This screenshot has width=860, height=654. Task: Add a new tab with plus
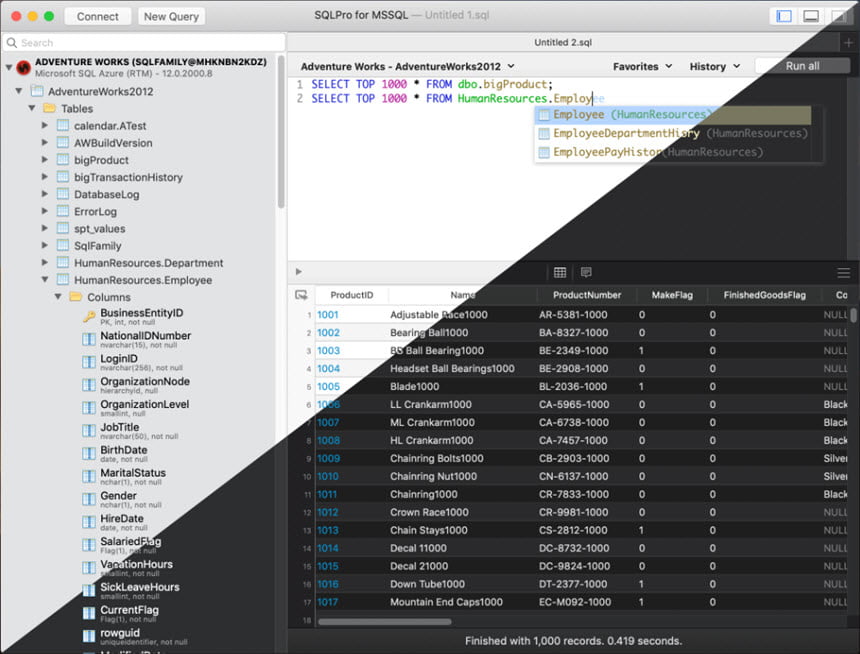pyautogui.click(x=848, y=42)
